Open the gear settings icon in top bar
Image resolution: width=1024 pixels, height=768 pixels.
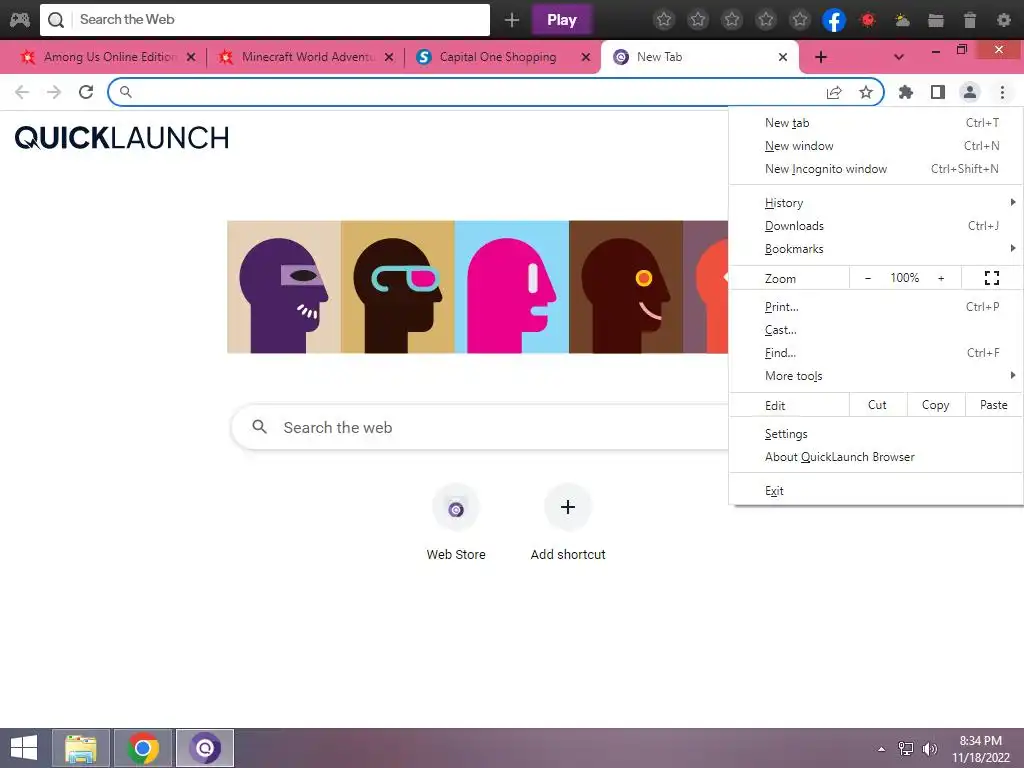[1004, 20]
